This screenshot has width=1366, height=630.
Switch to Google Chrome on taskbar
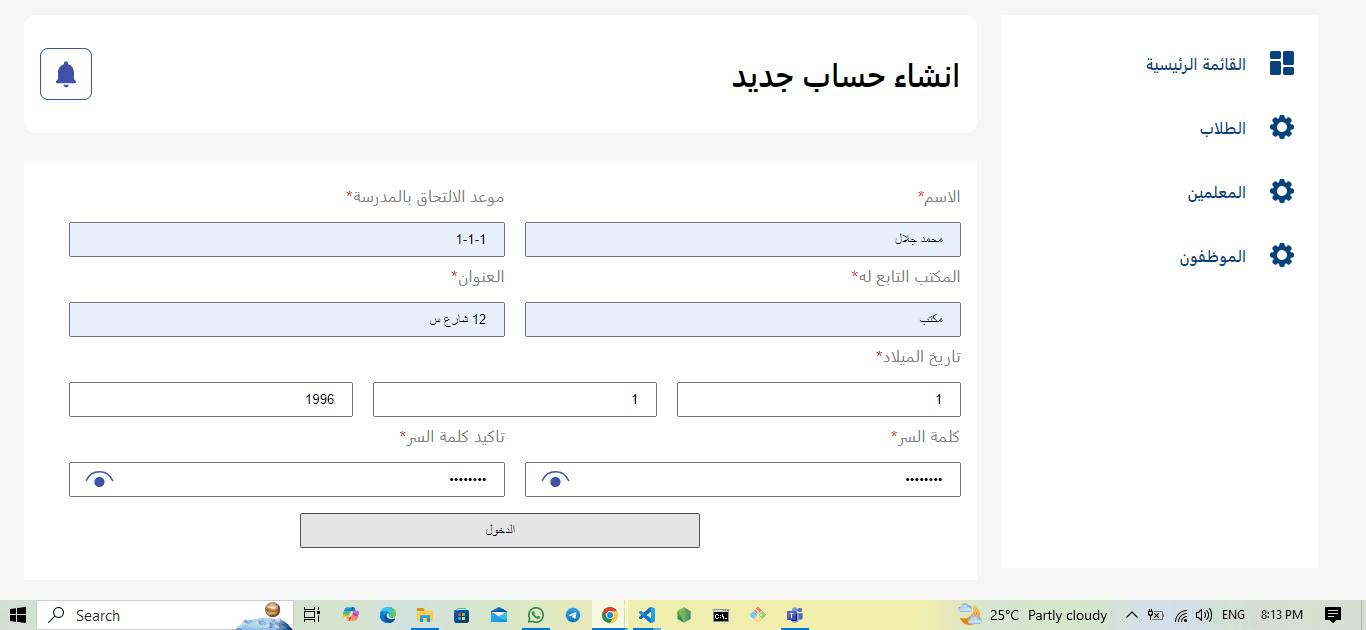[x=609, y=615]
